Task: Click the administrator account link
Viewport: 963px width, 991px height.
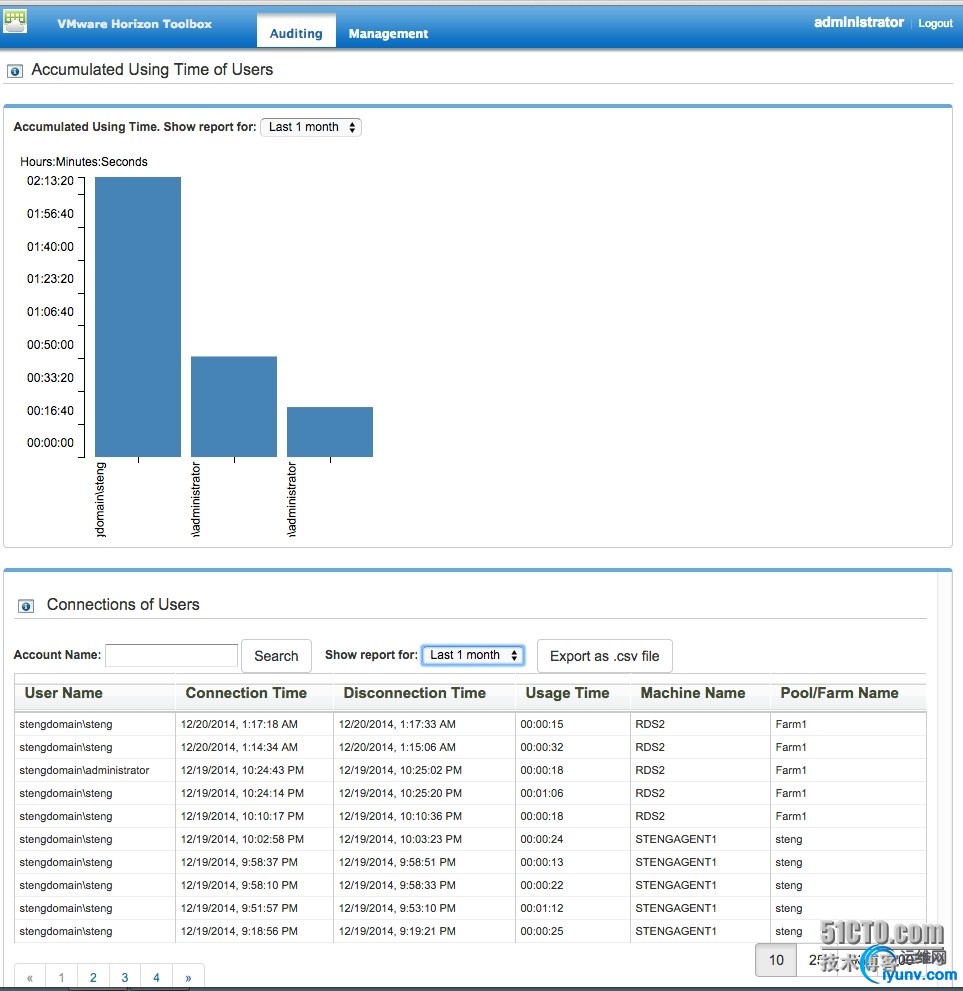Action: coord(858,22)
